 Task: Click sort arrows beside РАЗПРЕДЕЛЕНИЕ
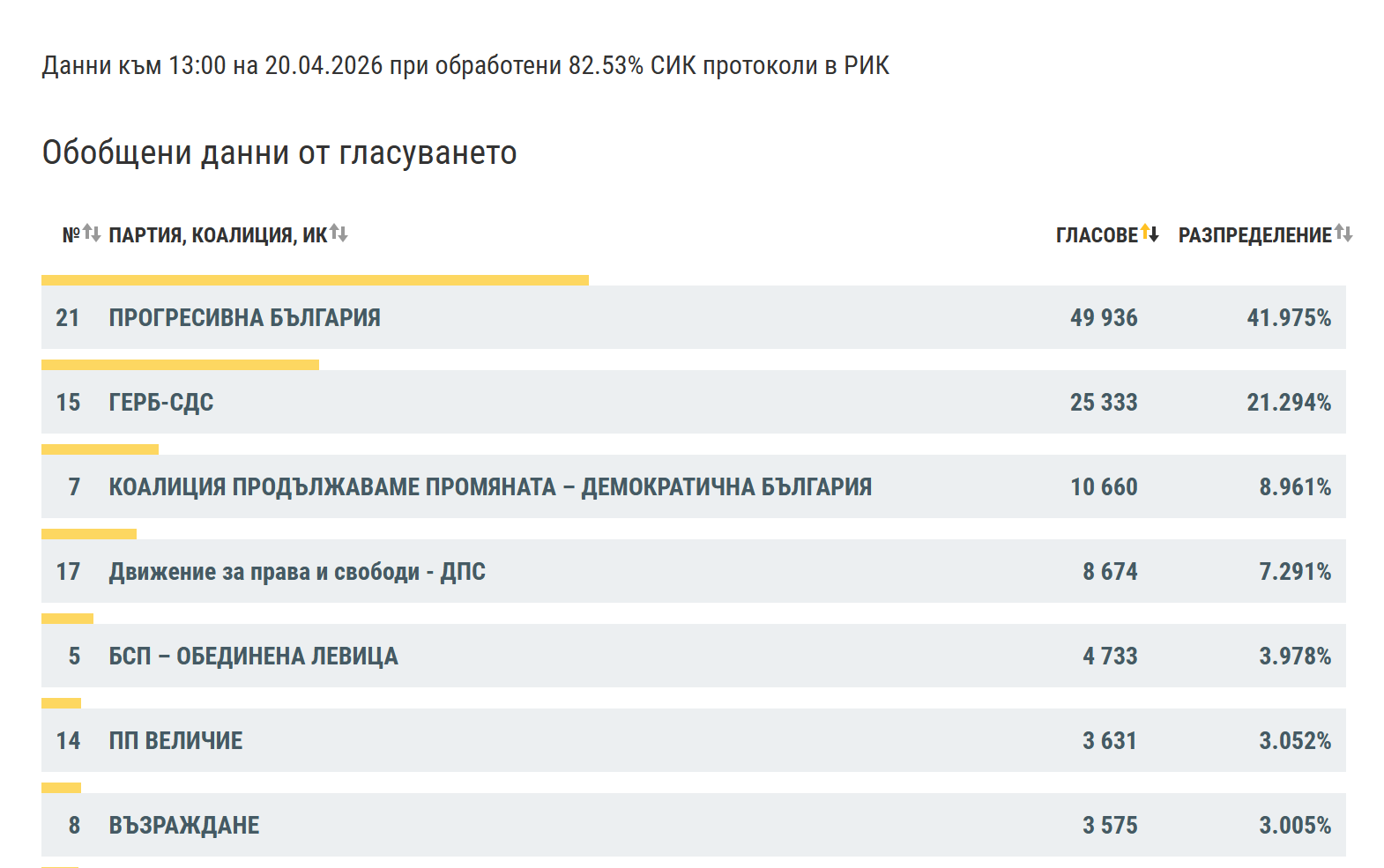click(x=1343, y=234)
